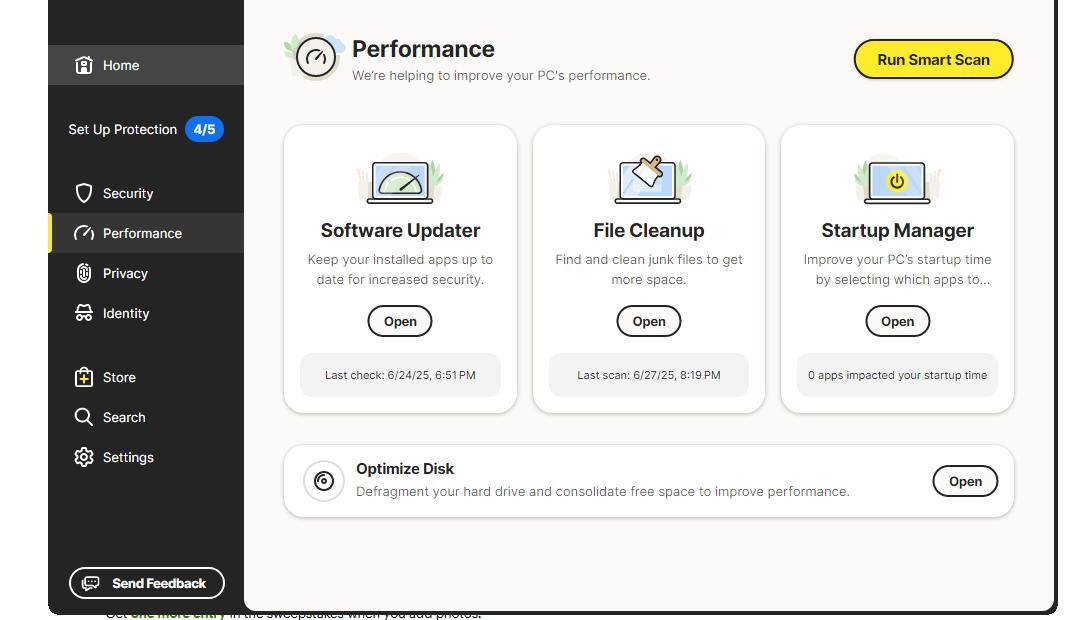The height and width of the screenshot is (620, 1079).
Task: Click the Startup Manager power illustration
Action: [897, 181]
